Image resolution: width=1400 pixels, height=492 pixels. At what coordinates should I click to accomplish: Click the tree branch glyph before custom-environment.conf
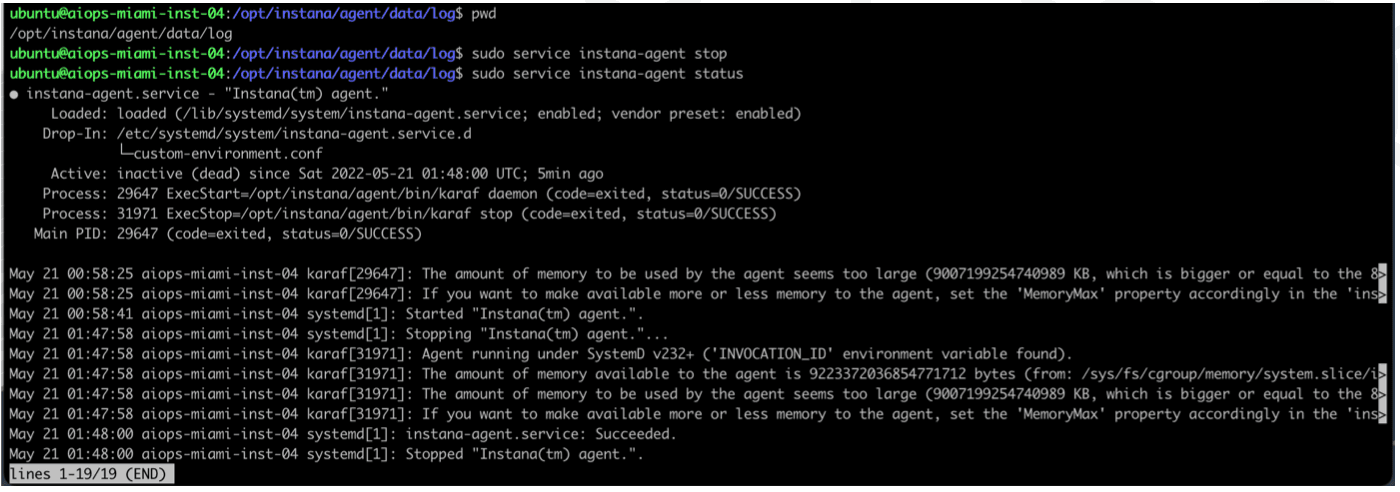[125, 154]
